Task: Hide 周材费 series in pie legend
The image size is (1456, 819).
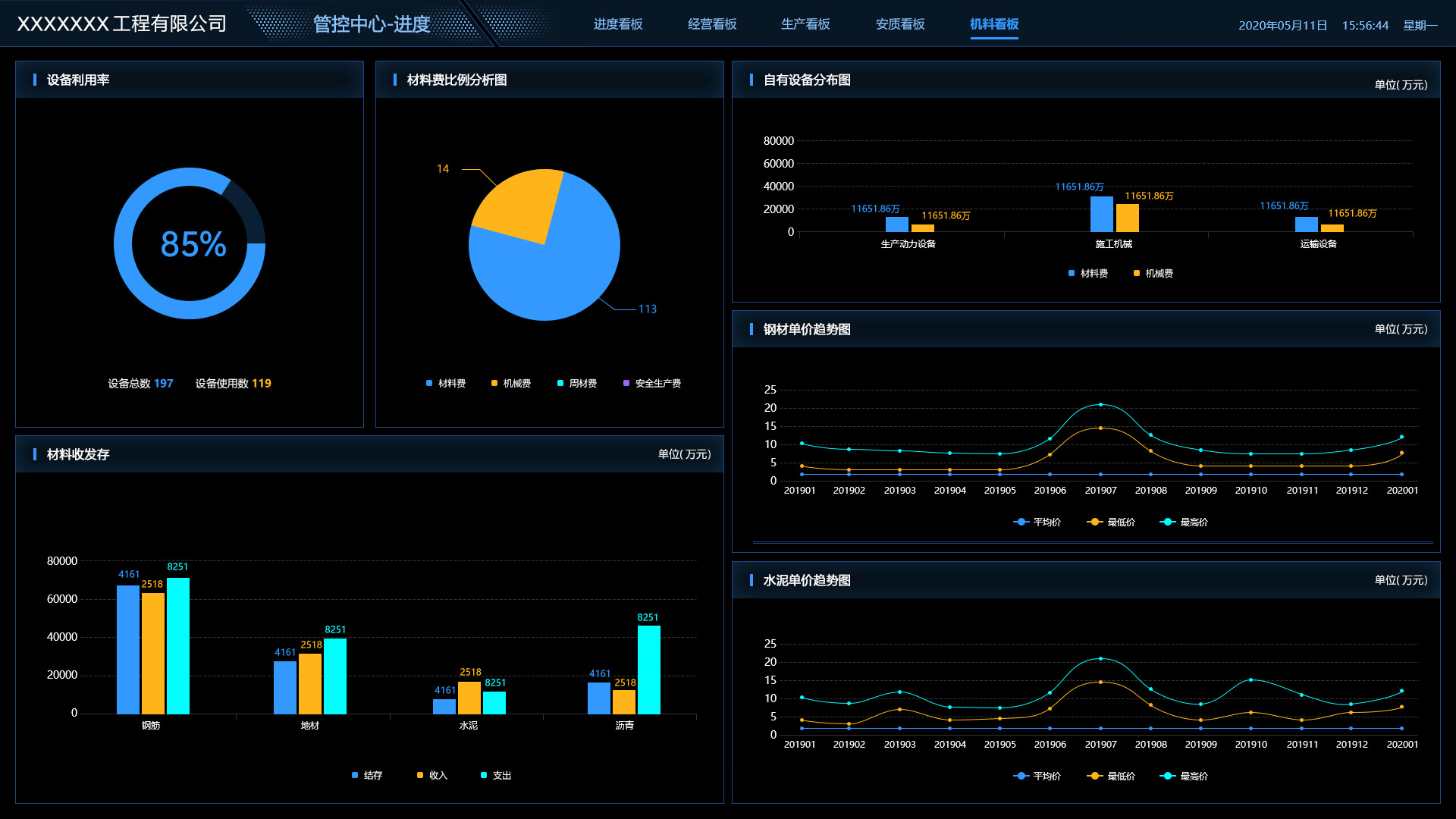Action: click(577, 384)
